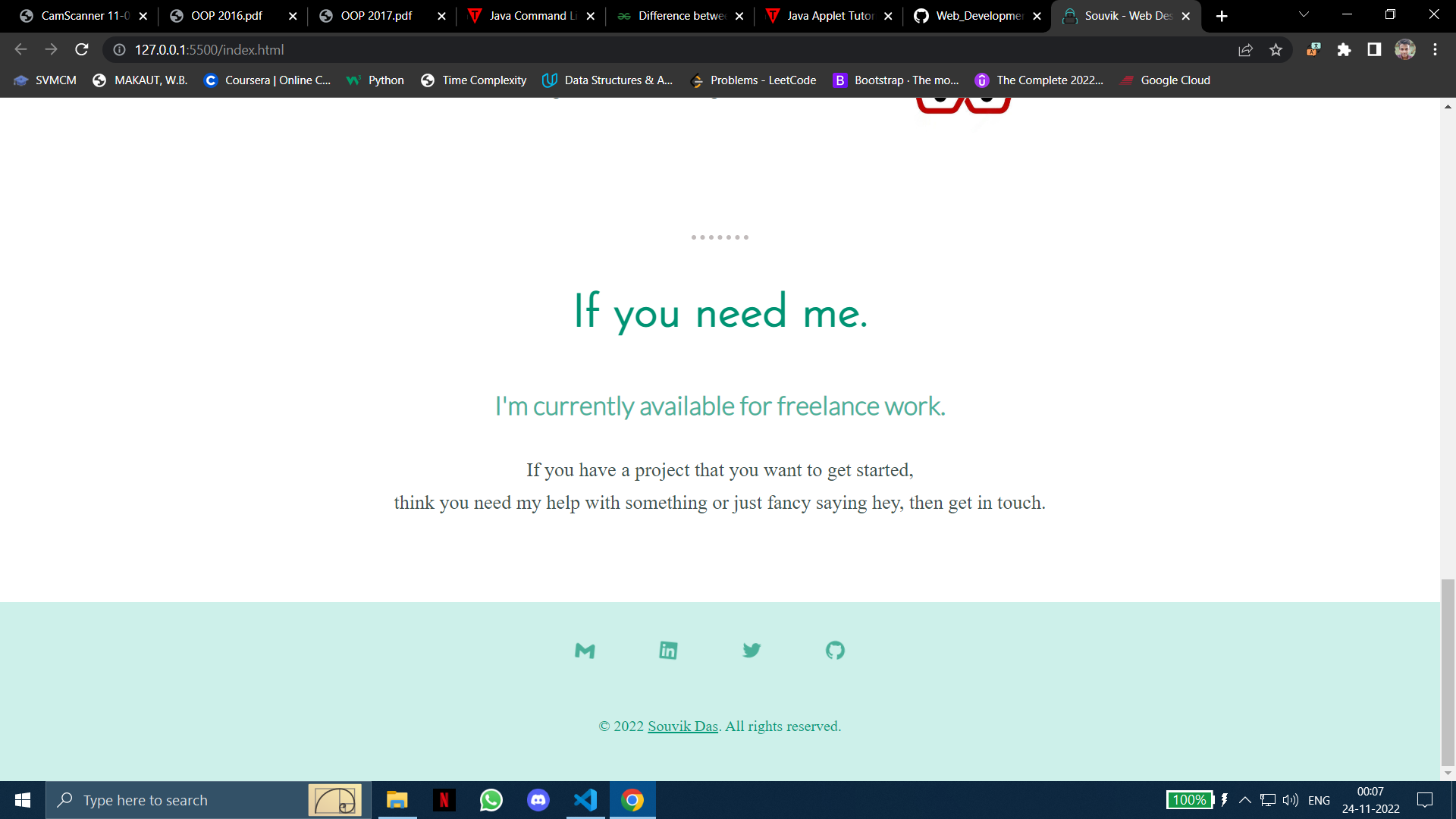Open Netflix from the taskbar

(444, 799)
